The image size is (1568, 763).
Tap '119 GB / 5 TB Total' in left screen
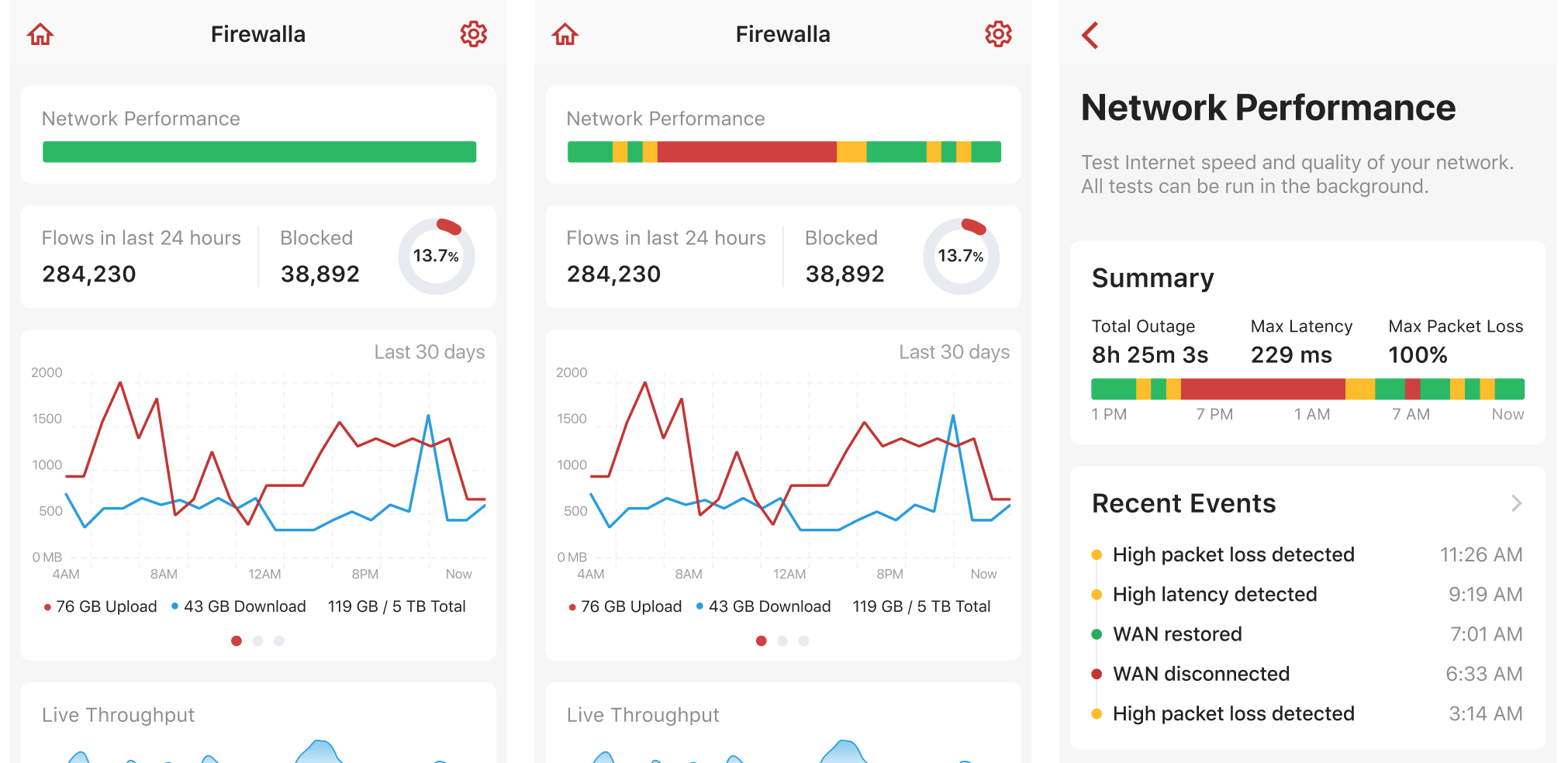pyautogui.click(x=396, y=606)
